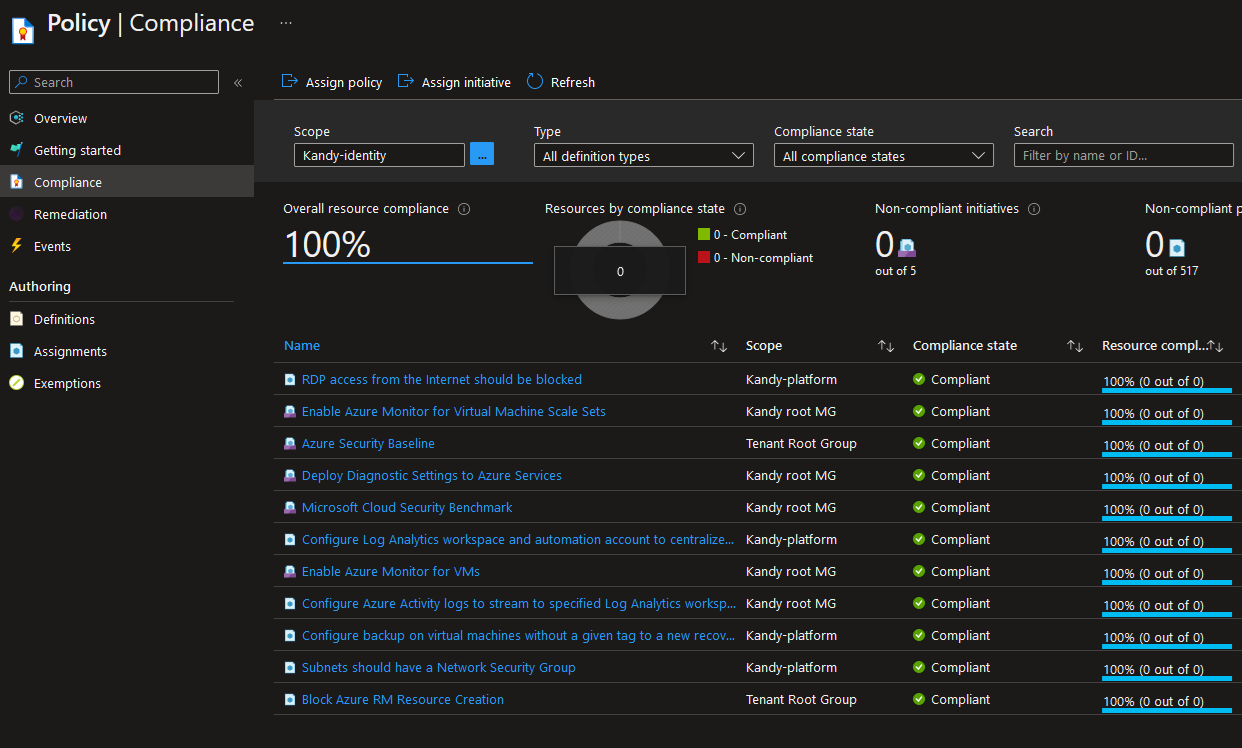Screen dimensions: 1242x748
Task: Click the 100% overall compliance value
Action: (x=327, y=244)
